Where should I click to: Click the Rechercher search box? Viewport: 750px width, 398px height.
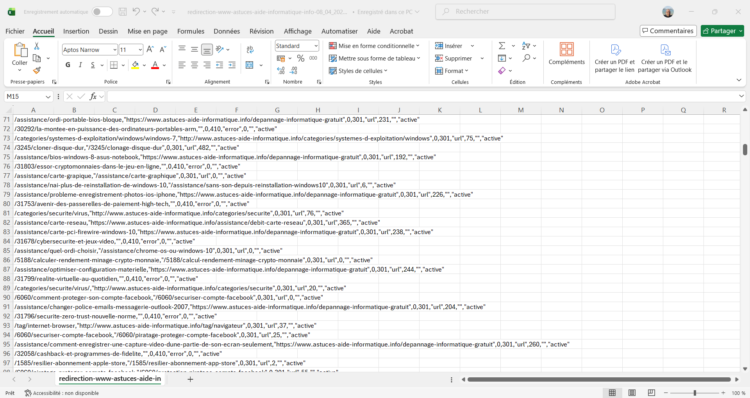click(525, 11)
